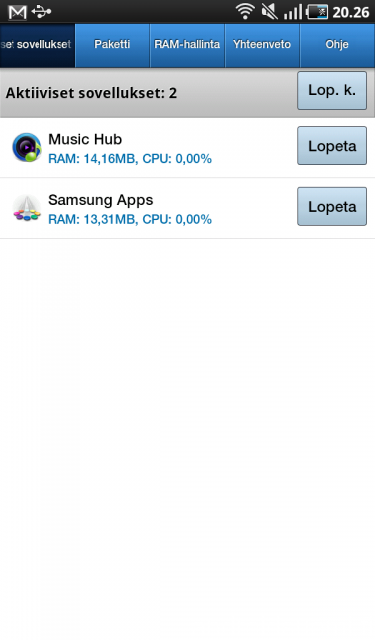Switch to the Paketti tab
Image resolution: width=375 pixels, height=640 pixels.
112,45
